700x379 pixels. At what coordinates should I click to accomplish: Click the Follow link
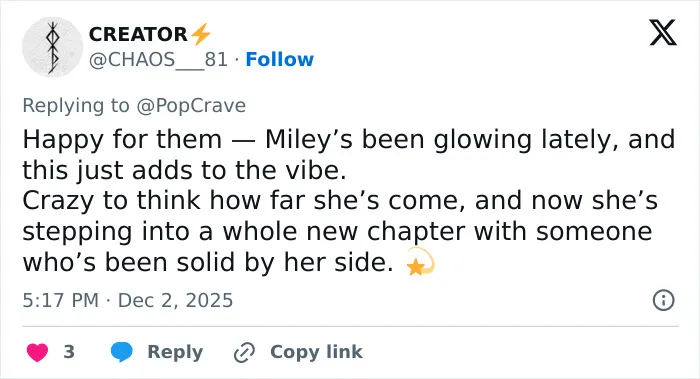tap(279, 59)
